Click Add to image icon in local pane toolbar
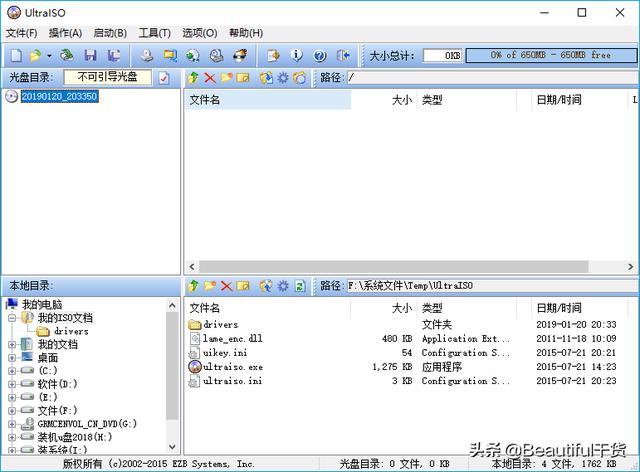Viewport: 640px width, 472px height. (x=266, y=286)
